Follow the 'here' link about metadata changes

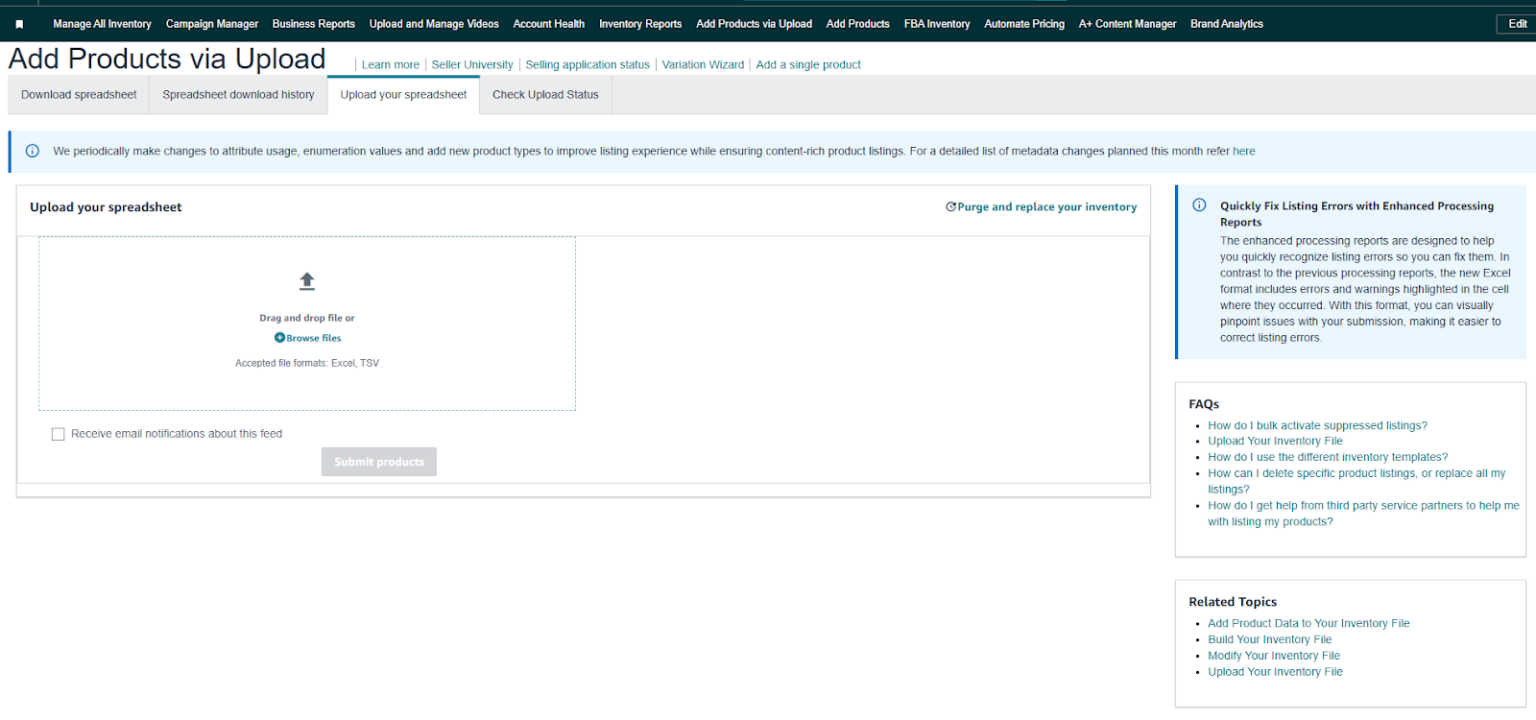tap(1243, 150)
